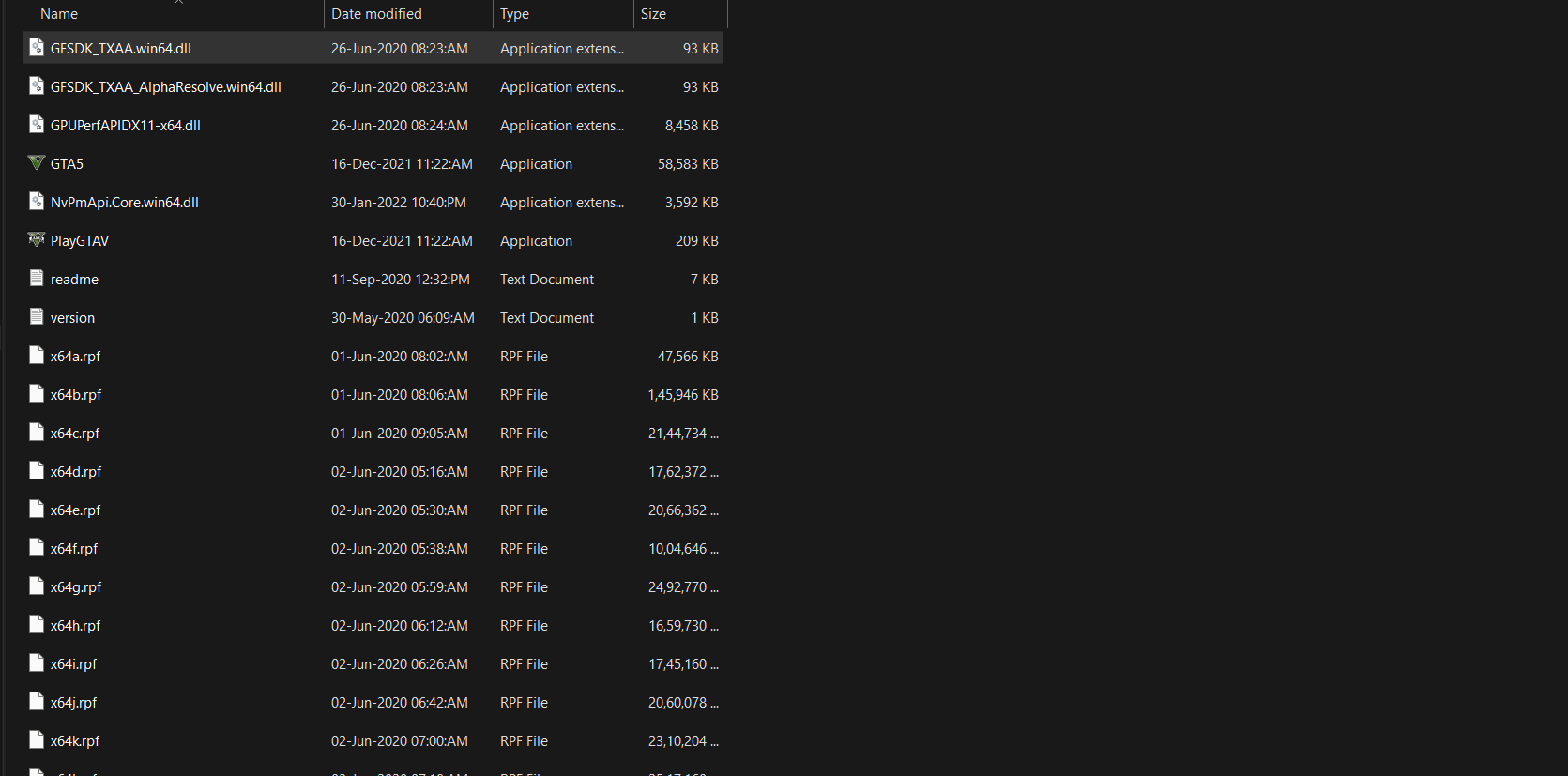This screenshot has width=1568, height=776.
Task: Select the x64c.rpf file name
Action: pyautogui.click(x=75, y=434)
